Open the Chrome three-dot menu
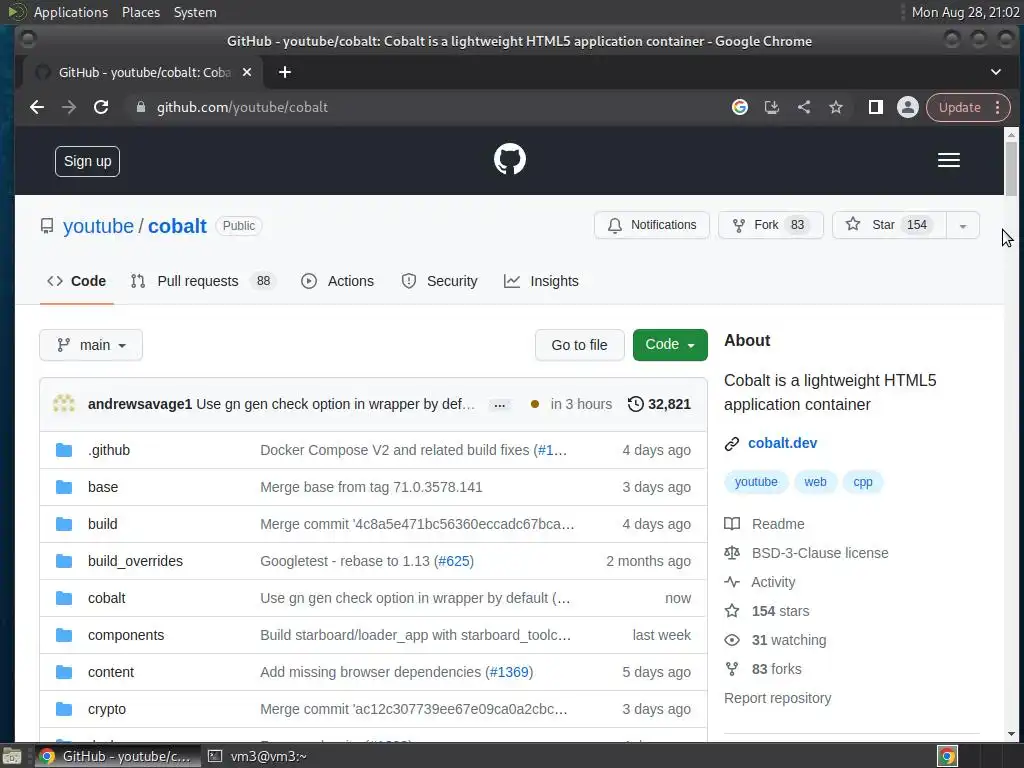The height and width of the screenshot is (768, 1024). [x=997, y=107]
